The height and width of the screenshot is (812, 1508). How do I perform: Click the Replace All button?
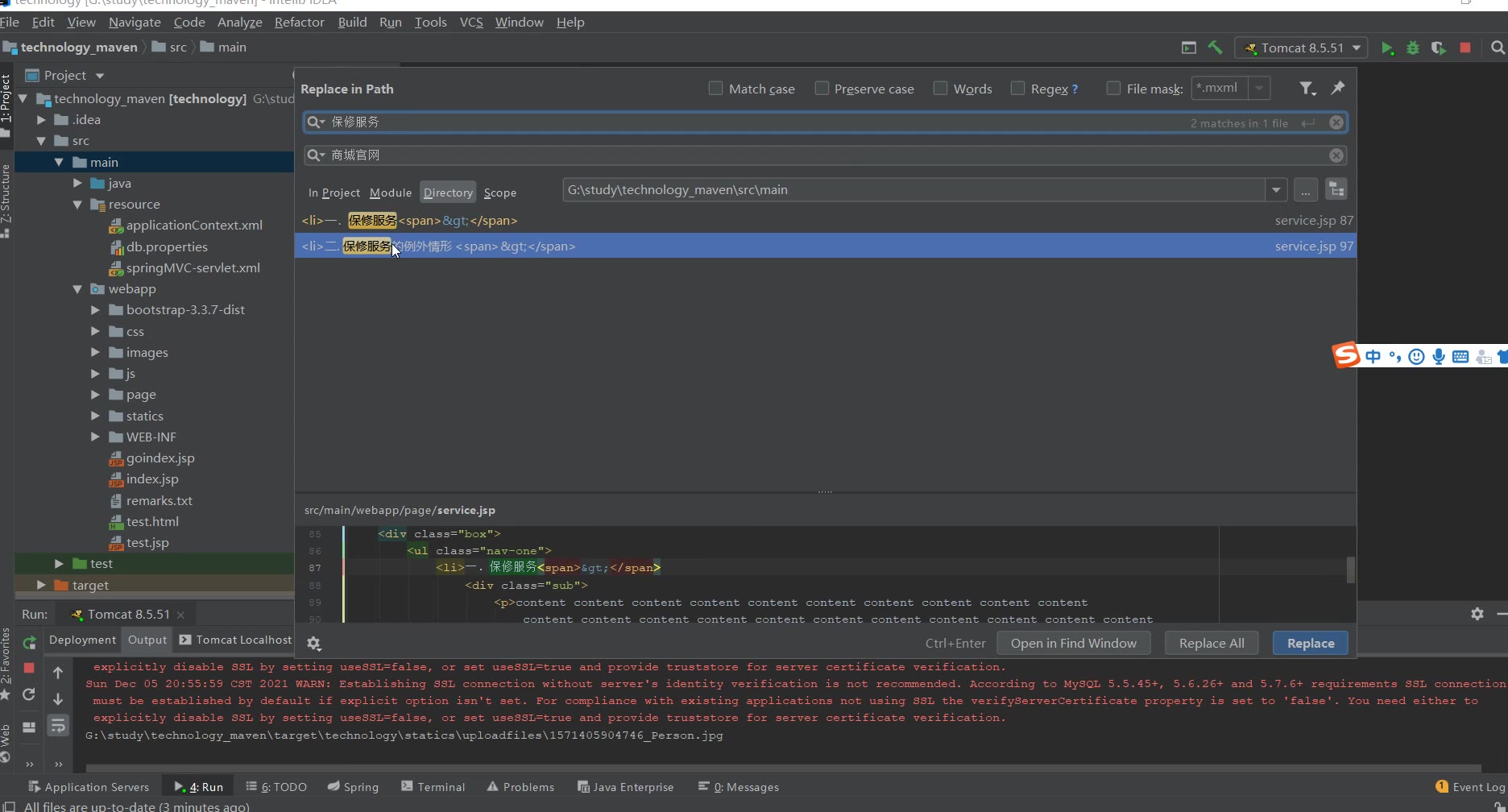coord(1212,643)
